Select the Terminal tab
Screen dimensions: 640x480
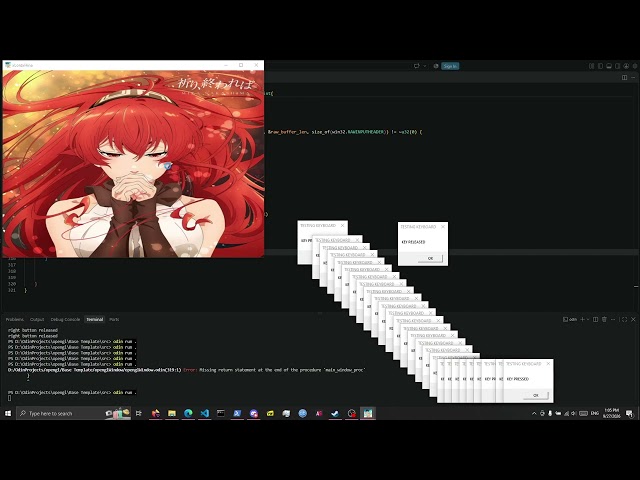tap(95, 320)
